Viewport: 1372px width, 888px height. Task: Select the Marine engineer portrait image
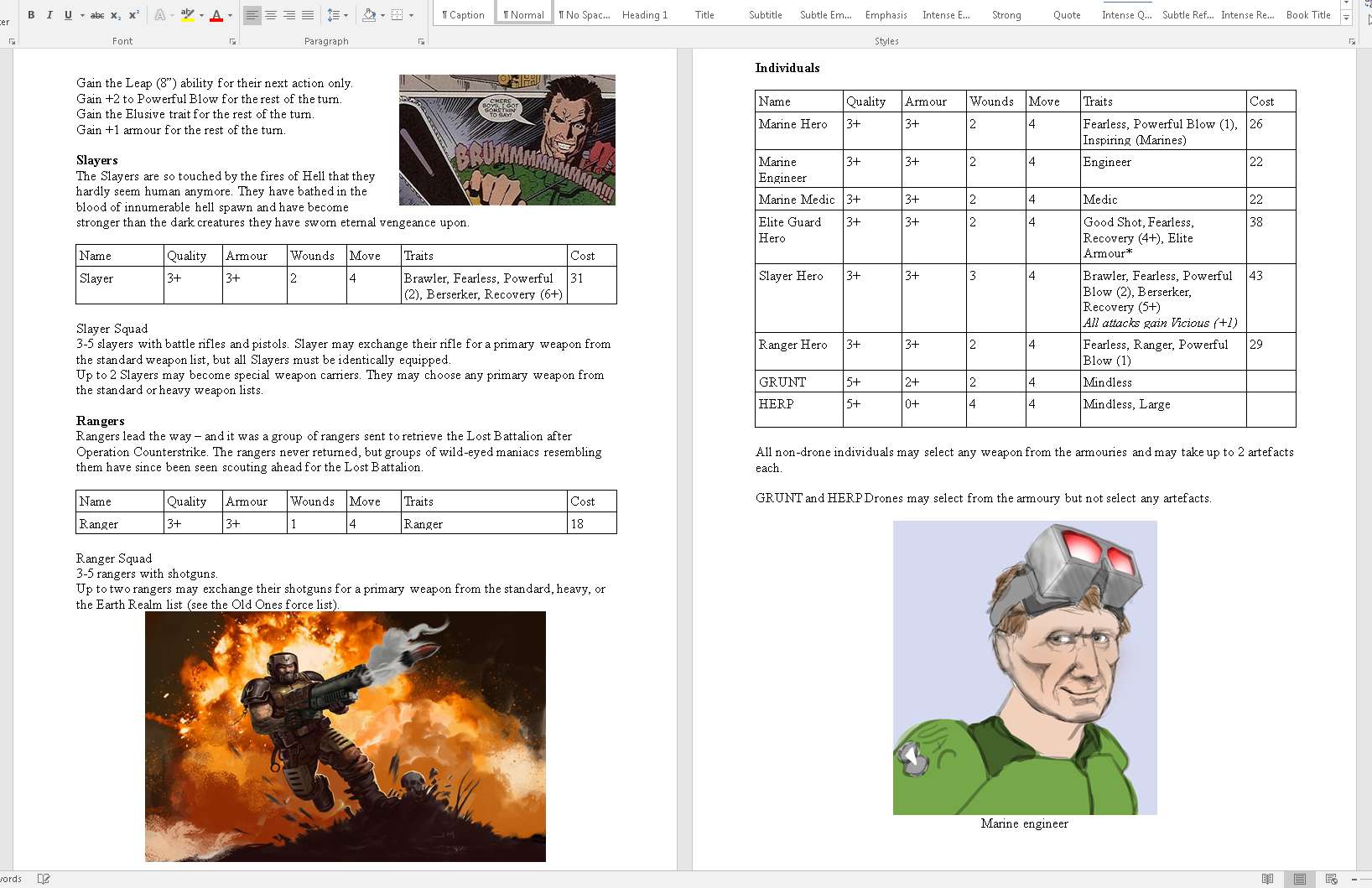coord(1024,667)
